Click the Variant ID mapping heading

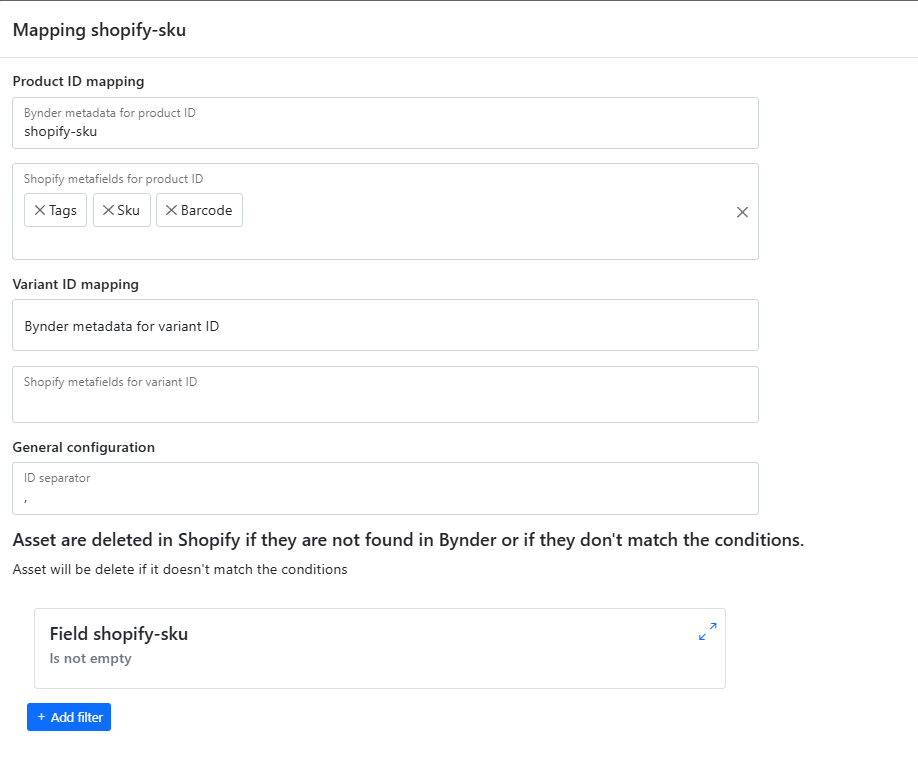click(x=75, y=284)
